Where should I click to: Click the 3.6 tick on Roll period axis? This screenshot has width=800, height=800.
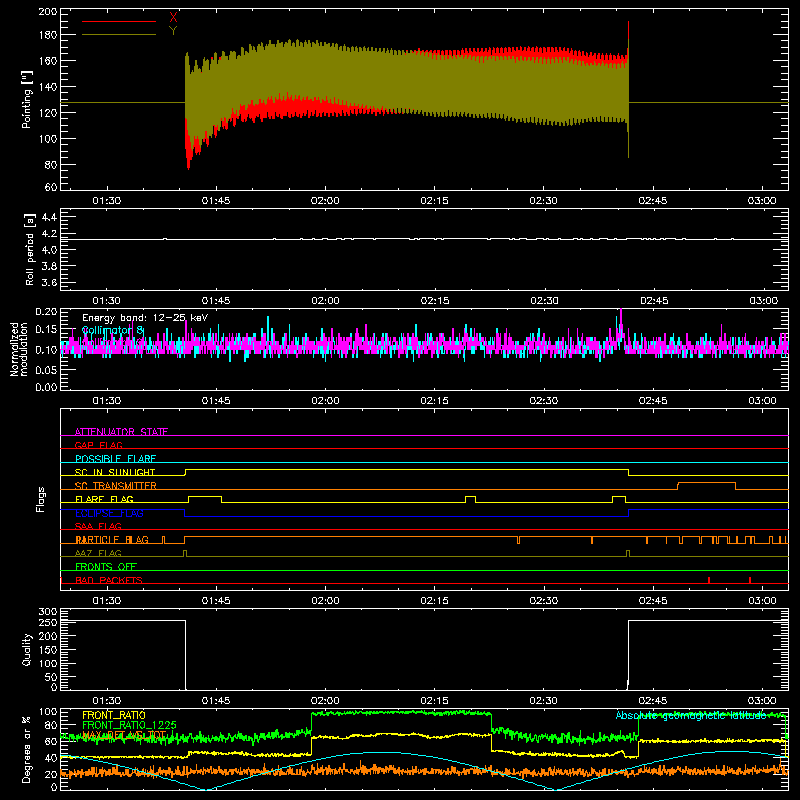pyautogui.click(x=49, y=282)
